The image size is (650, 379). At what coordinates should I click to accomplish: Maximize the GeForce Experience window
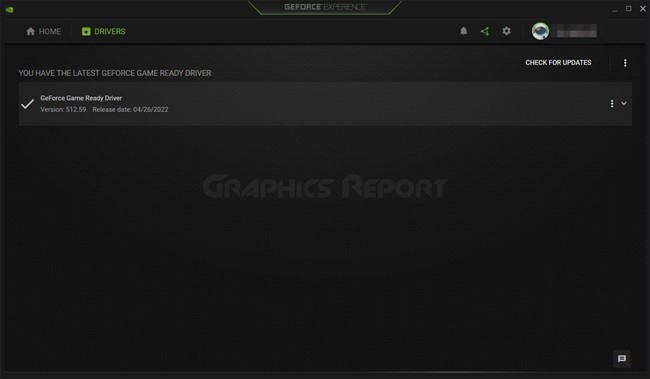(x=628, y=8)
